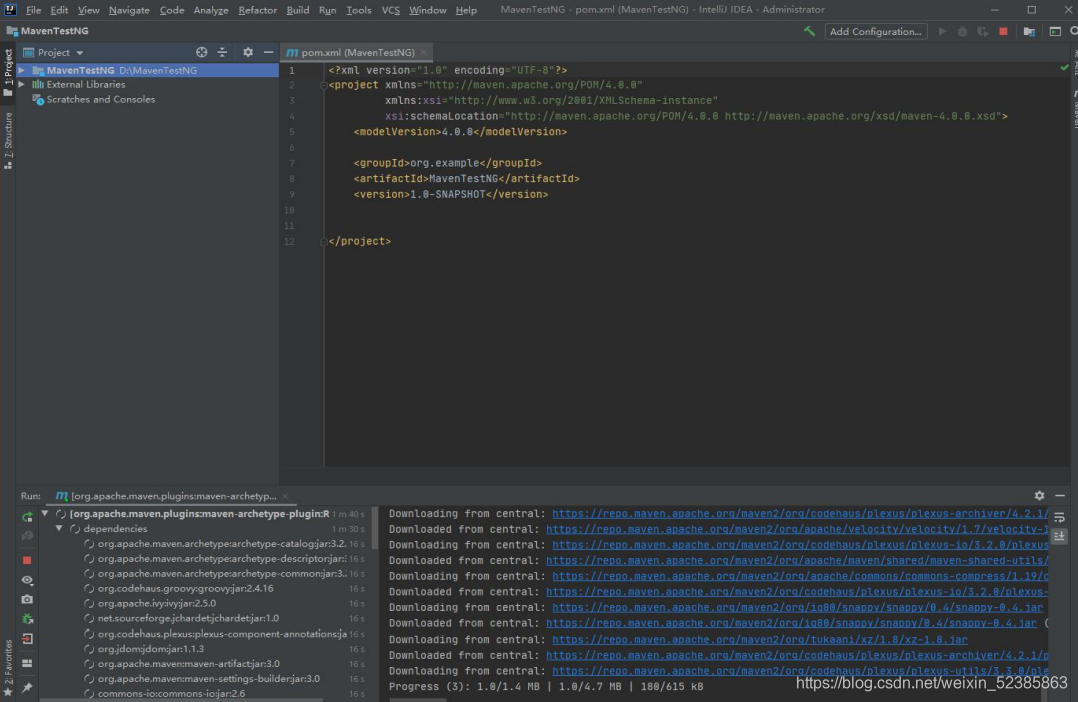Open the plexus-archiver download link on first console line

point(800,514)
